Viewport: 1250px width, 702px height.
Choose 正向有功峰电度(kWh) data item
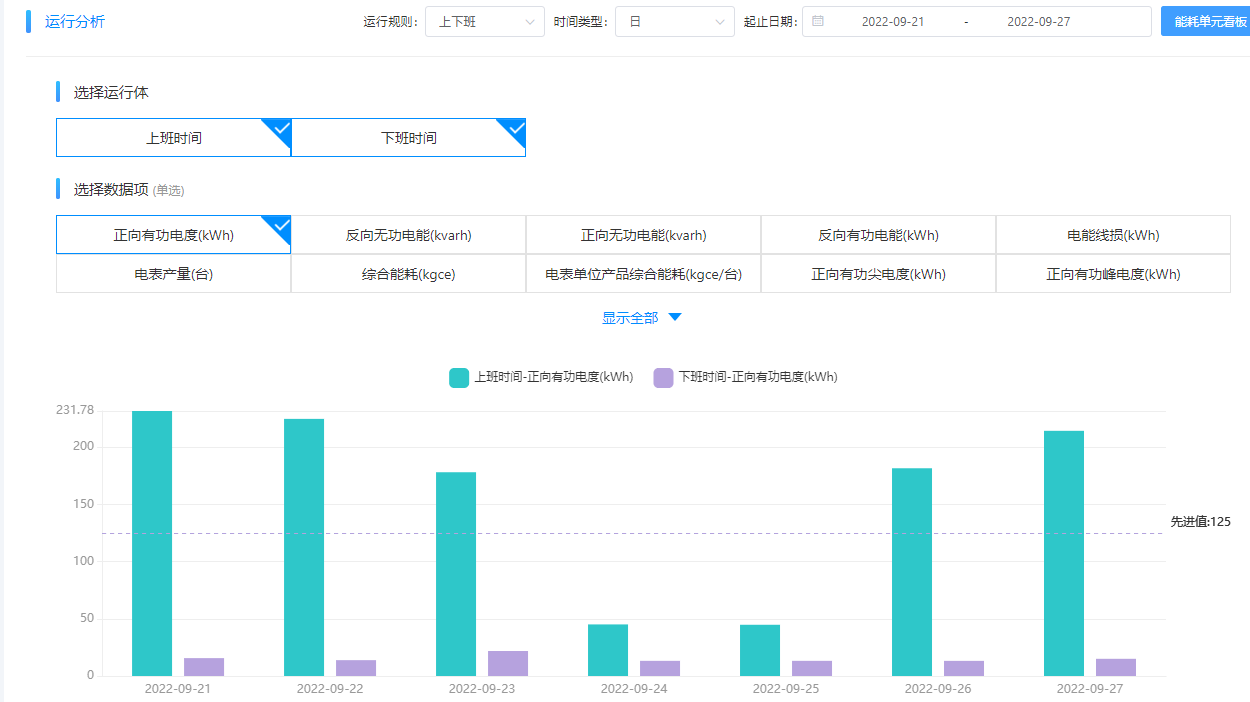1113,274
